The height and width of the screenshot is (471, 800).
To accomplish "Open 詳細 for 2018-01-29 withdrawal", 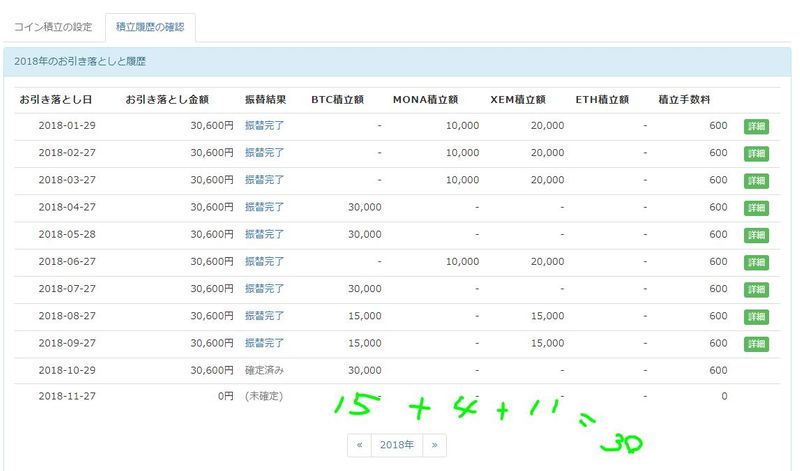I will point(755,127).
